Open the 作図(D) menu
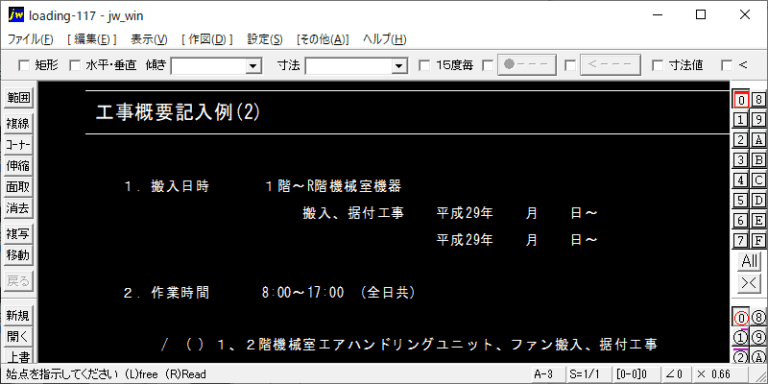 click(207, 40)
